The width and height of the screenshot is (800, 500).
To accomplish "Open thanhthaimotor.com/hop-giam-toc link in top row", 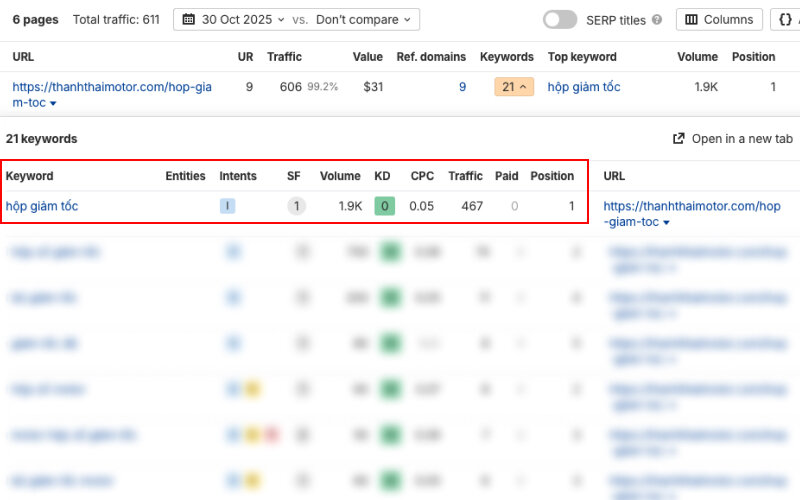I will coord(112,94).
